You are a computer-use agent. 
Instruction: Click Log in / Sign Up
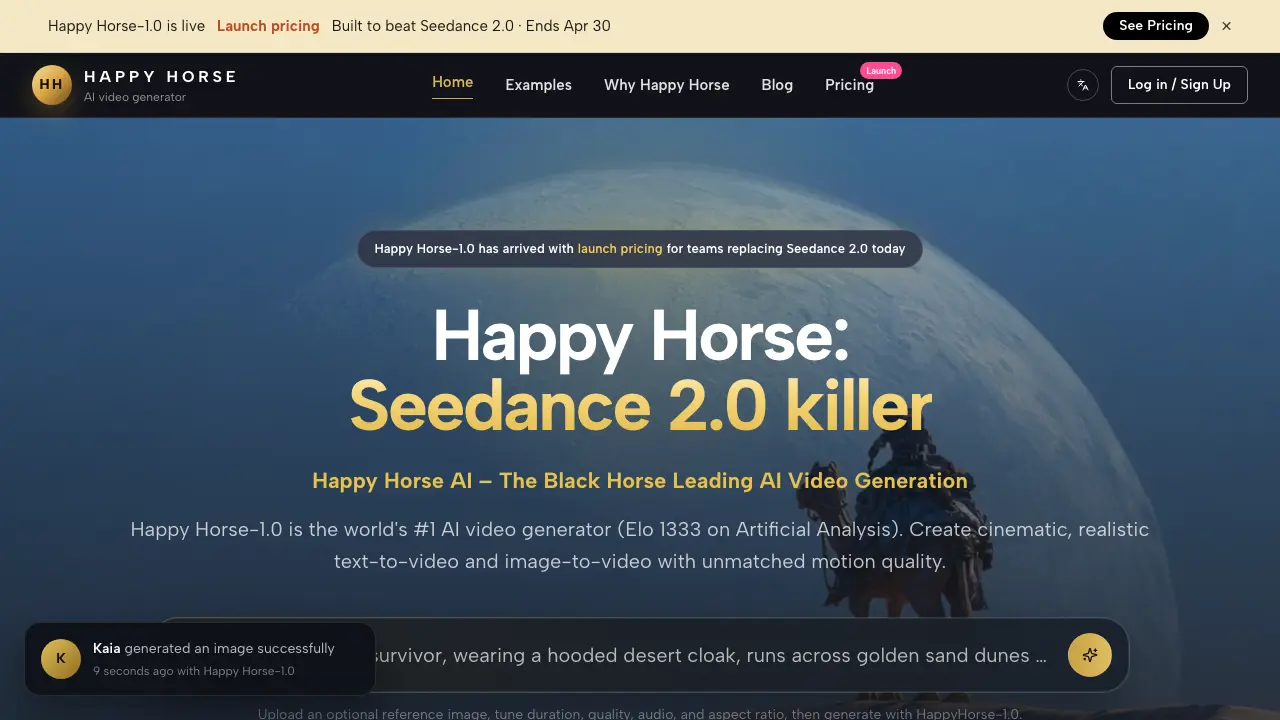1179,85
